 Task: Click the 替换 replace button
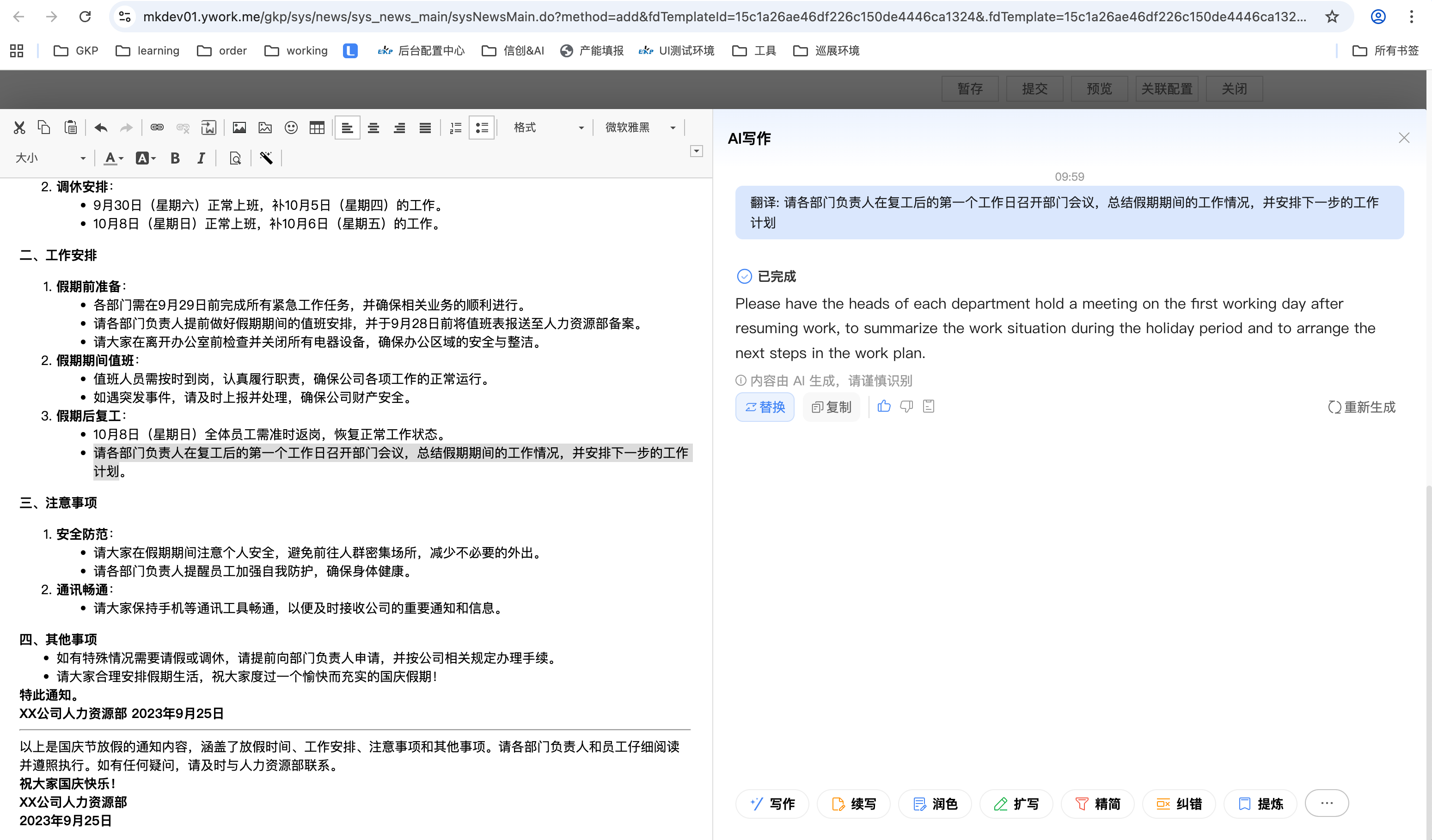764,407
